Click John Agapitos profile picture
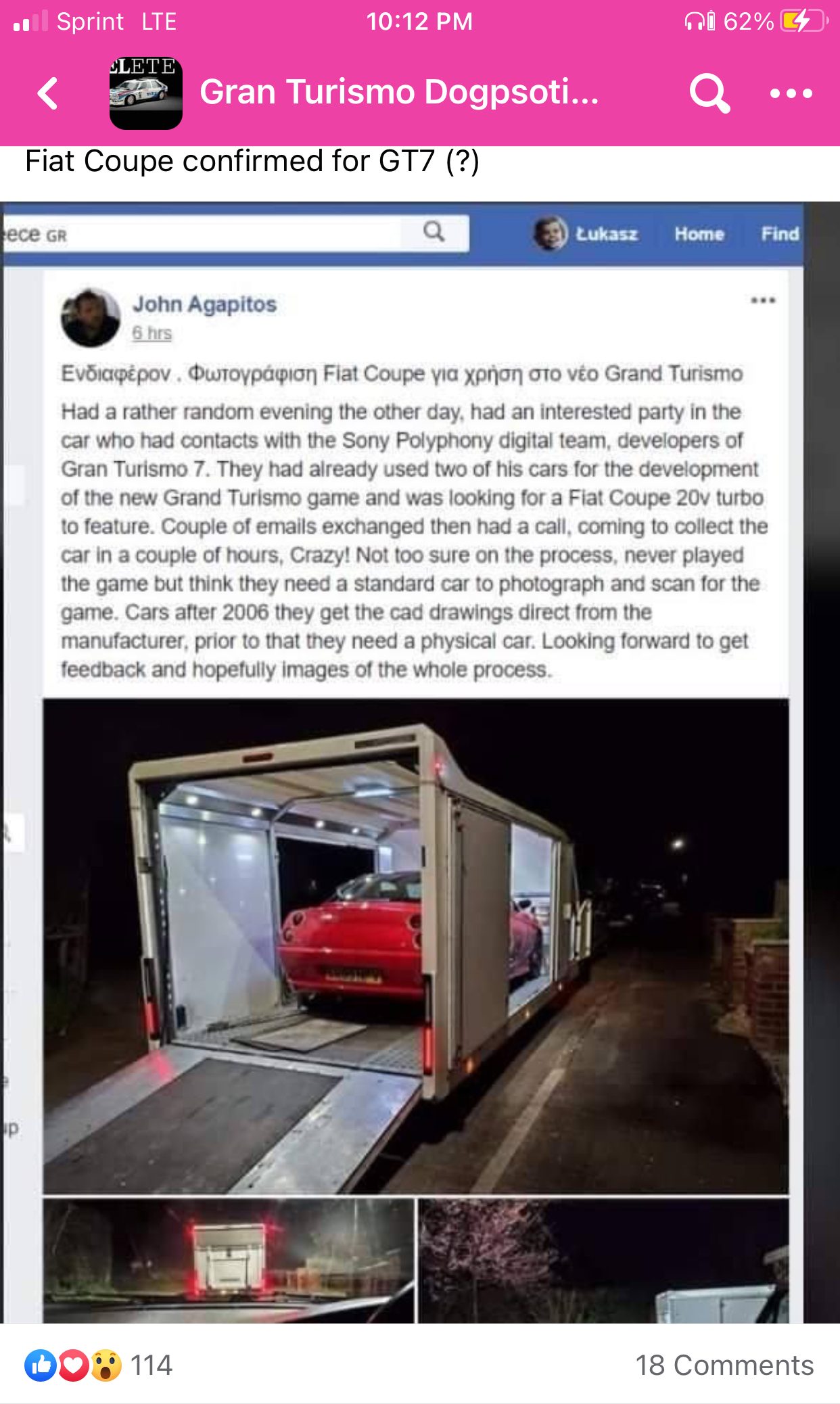 pos(91,318)
